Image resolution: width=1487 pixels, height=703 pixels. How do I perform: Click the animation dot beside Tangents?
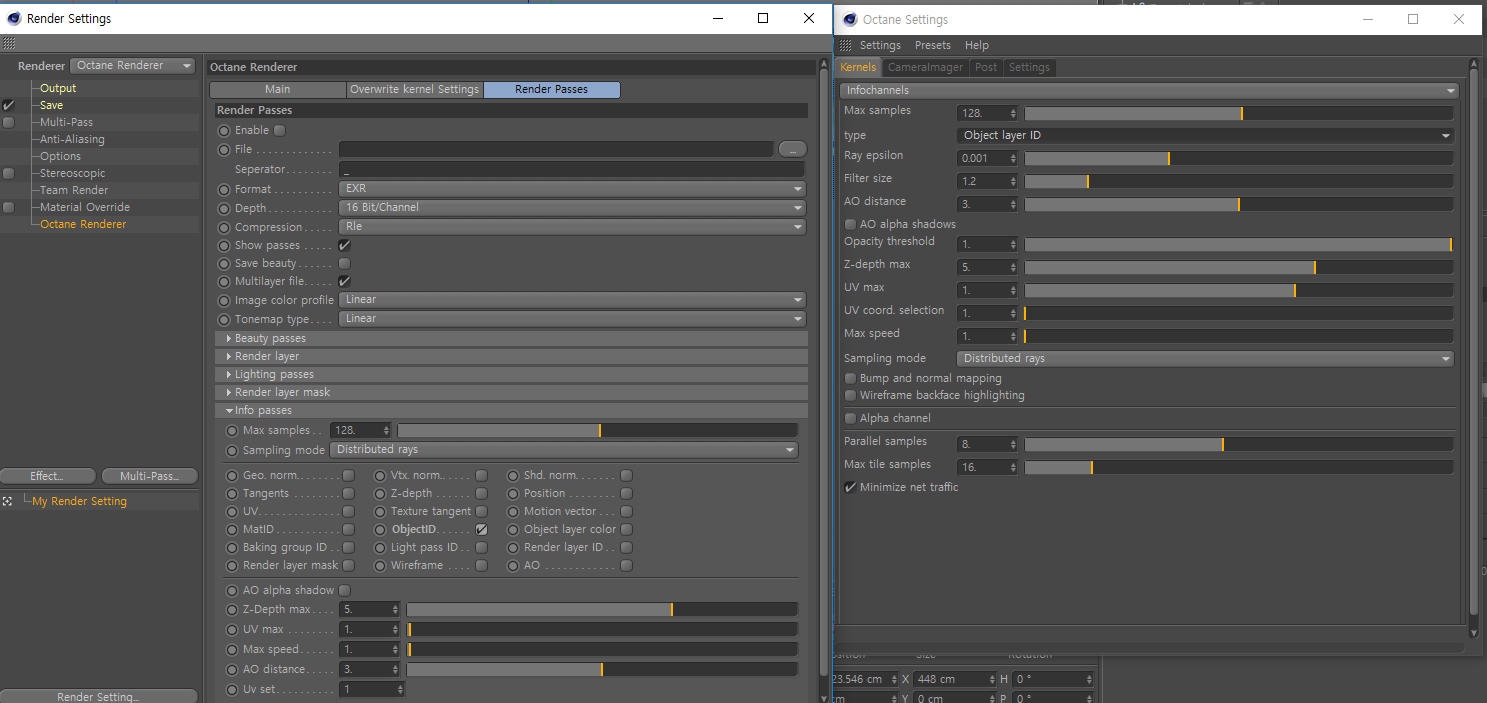[232, 493]
